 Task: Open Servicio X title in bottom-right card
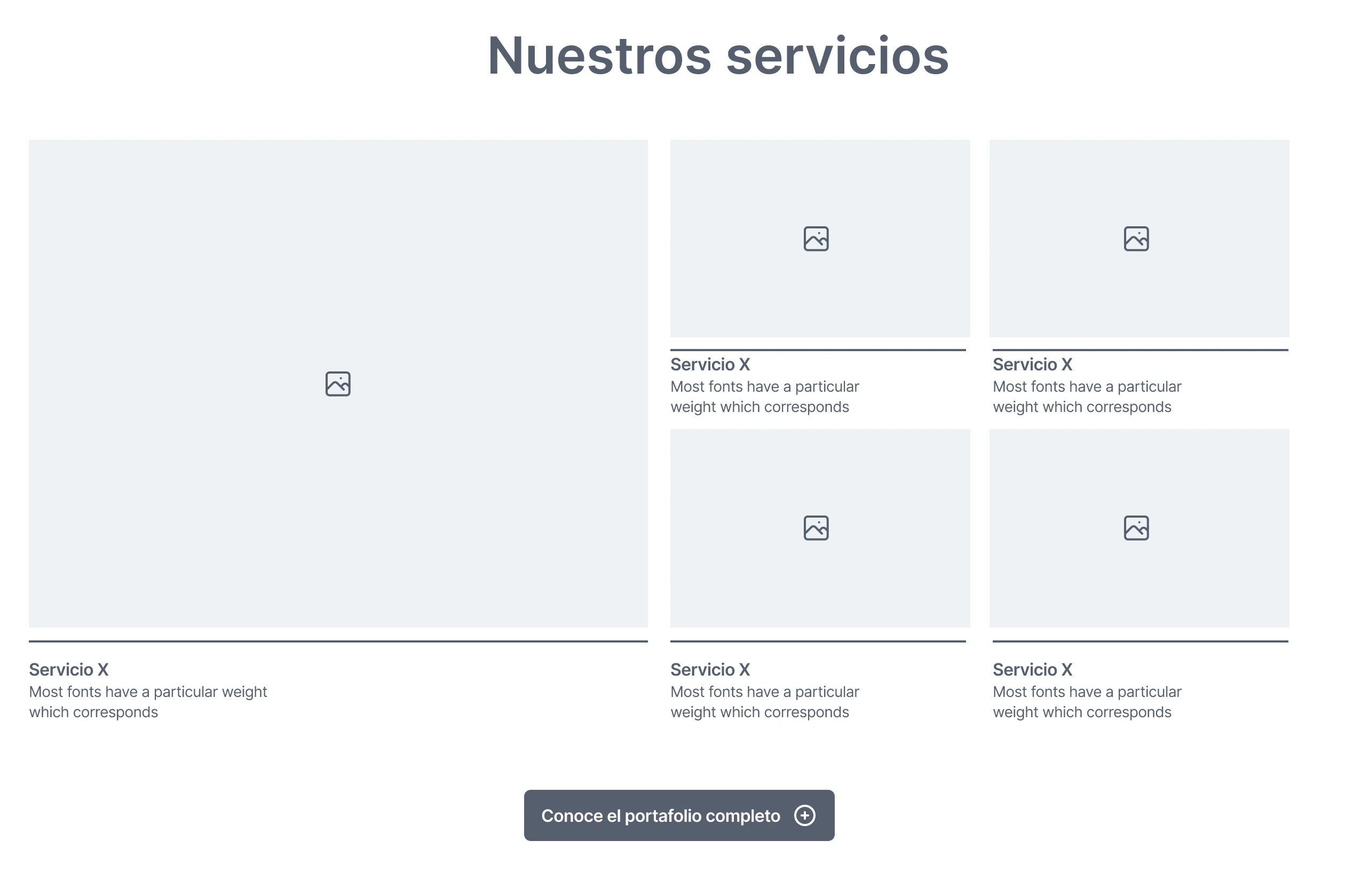[x=1032, y=670]
